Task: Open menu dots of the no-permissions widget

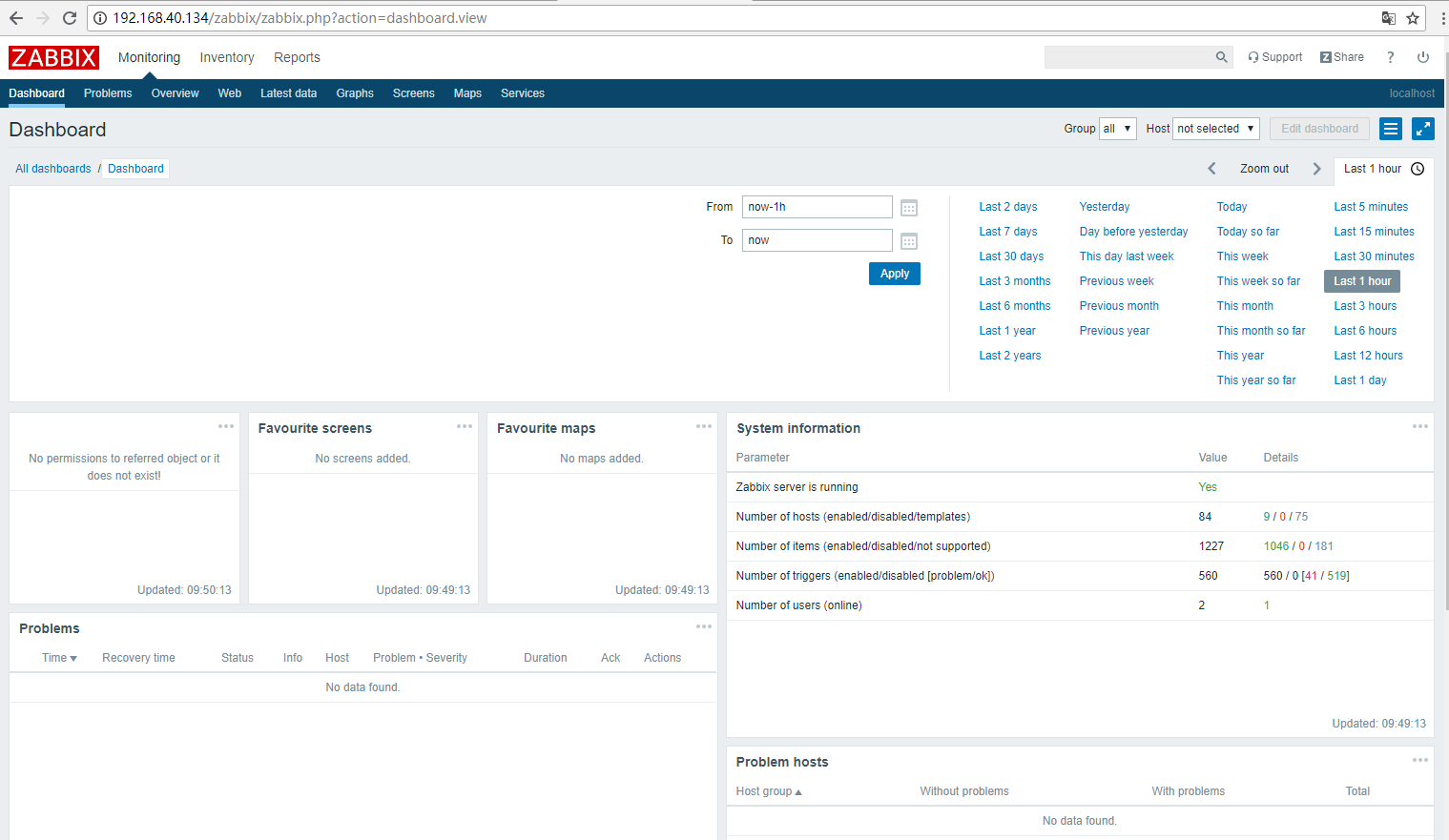Action: point(226,426)
